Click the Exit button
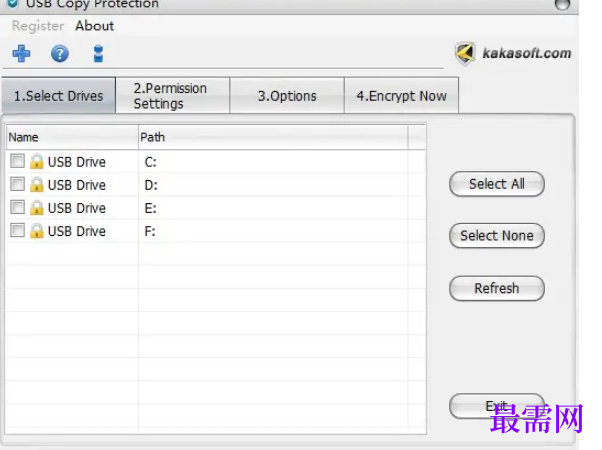 click(497, 406)
